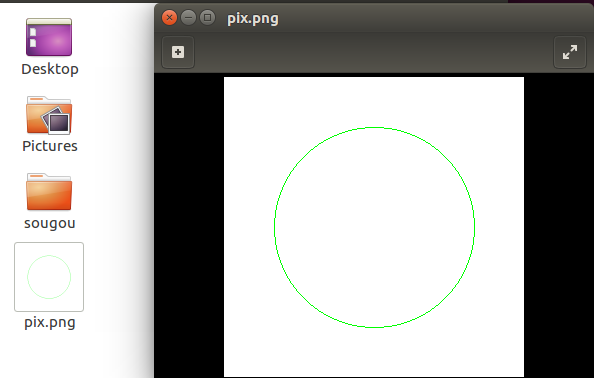Maximize the pix.png viewer window
Viewport: 594px width, 378px height.
207,18
